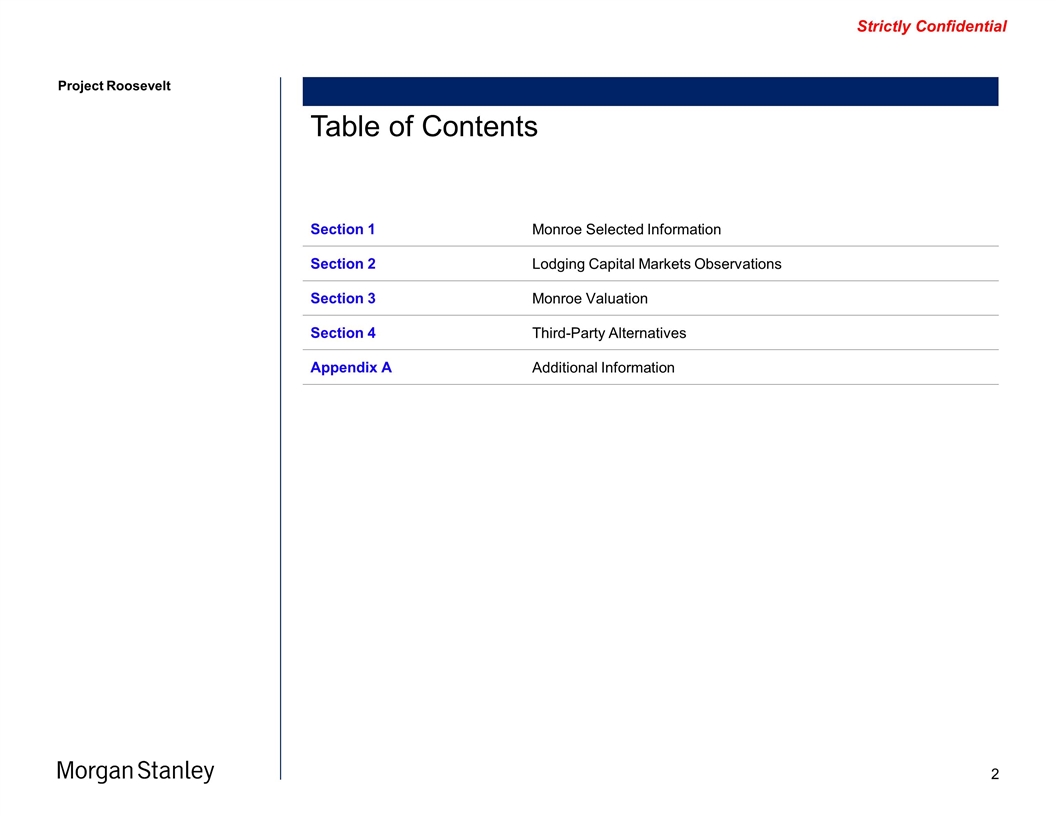Click the Table of Contents heading

(x=423, y=127)
